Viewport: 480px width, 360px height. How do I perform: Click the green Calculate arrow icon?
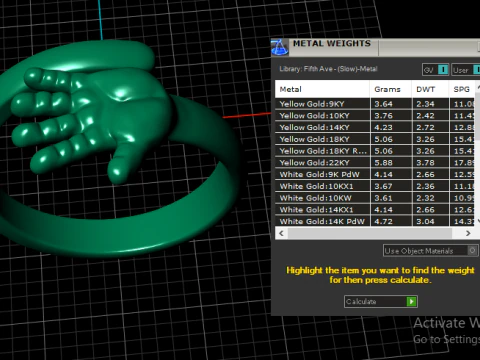[411, 302]
